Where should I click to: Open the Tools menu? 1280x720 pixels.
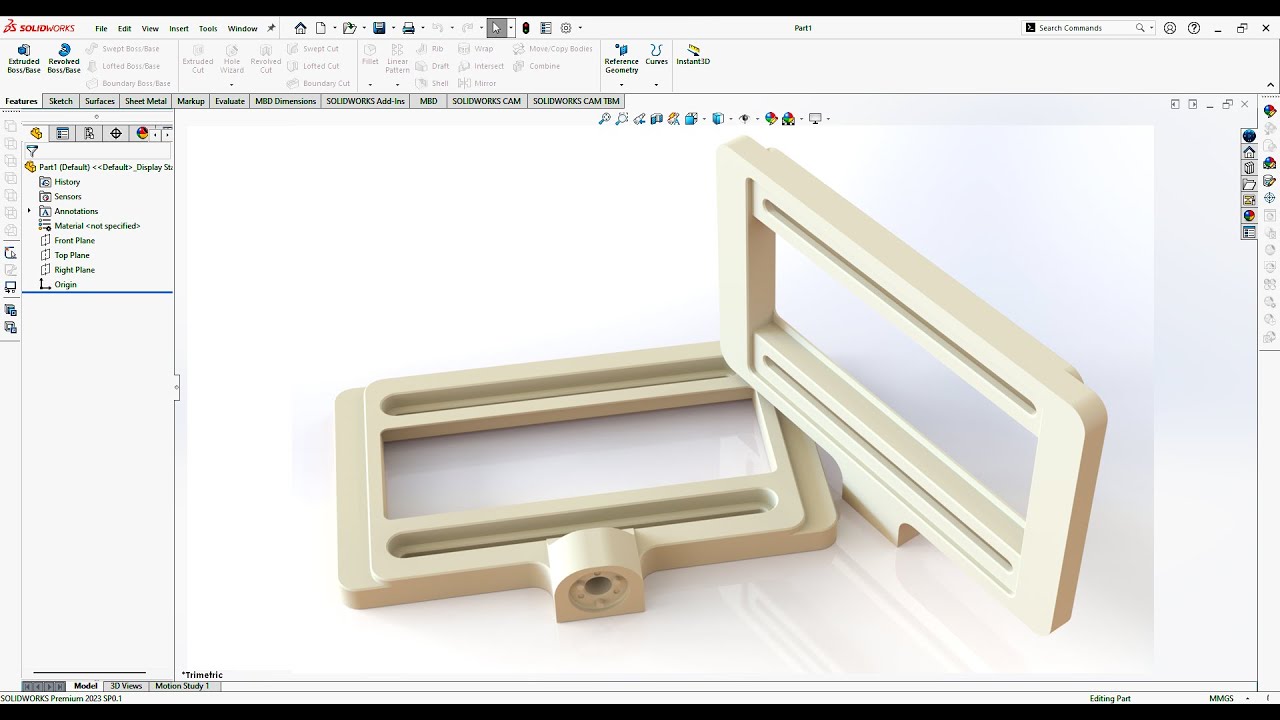tap(208, 28)
